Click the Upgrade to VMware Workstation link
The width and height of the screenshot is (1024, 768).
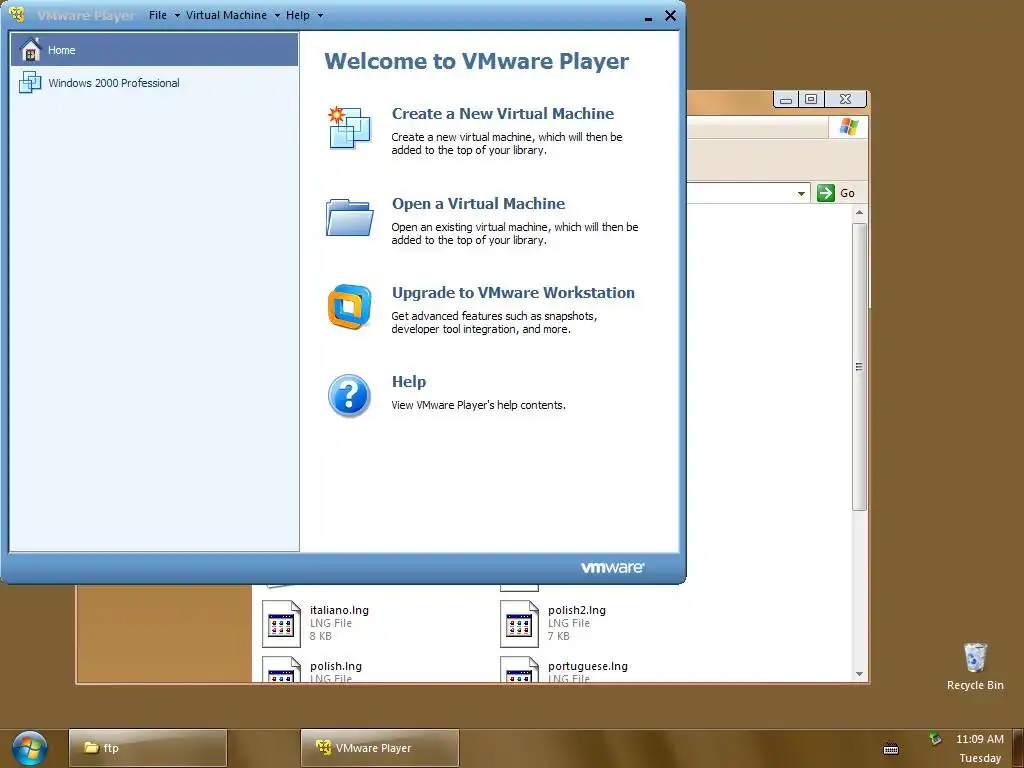[x=513, y=293]
